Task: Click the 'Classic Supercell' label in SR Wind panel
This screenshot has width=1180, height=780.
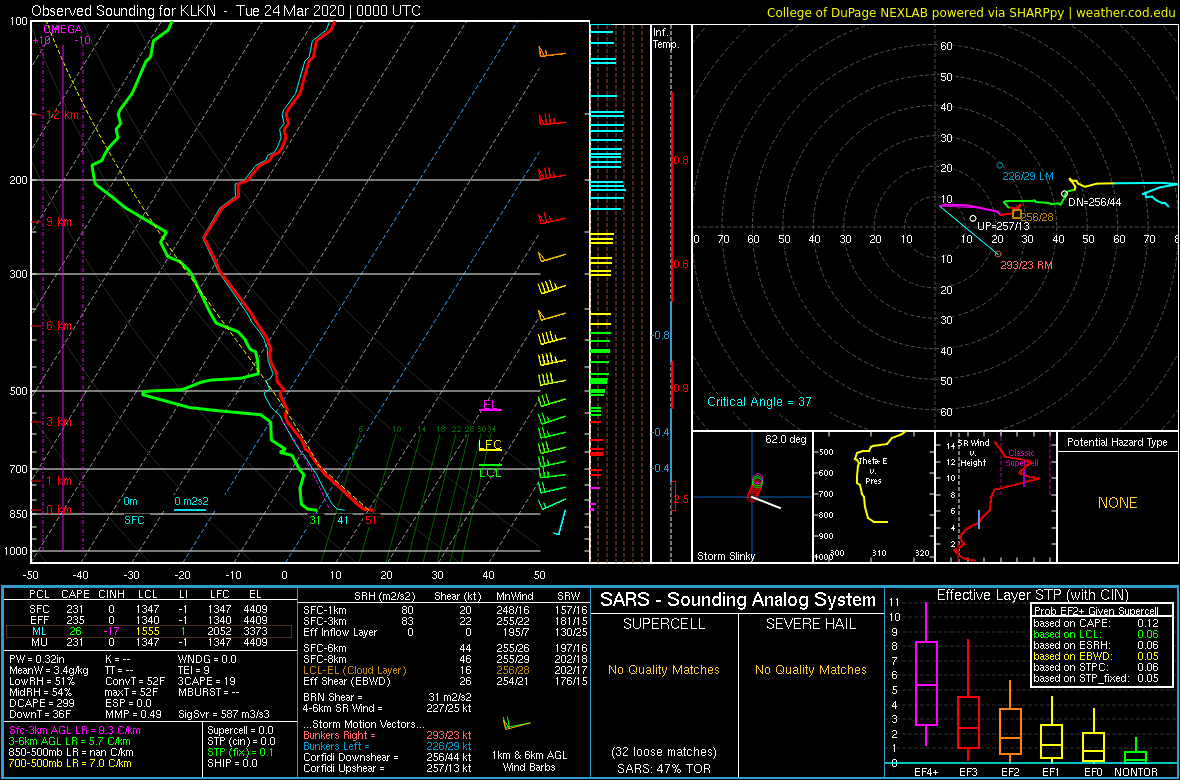Action: point(1022,457)
